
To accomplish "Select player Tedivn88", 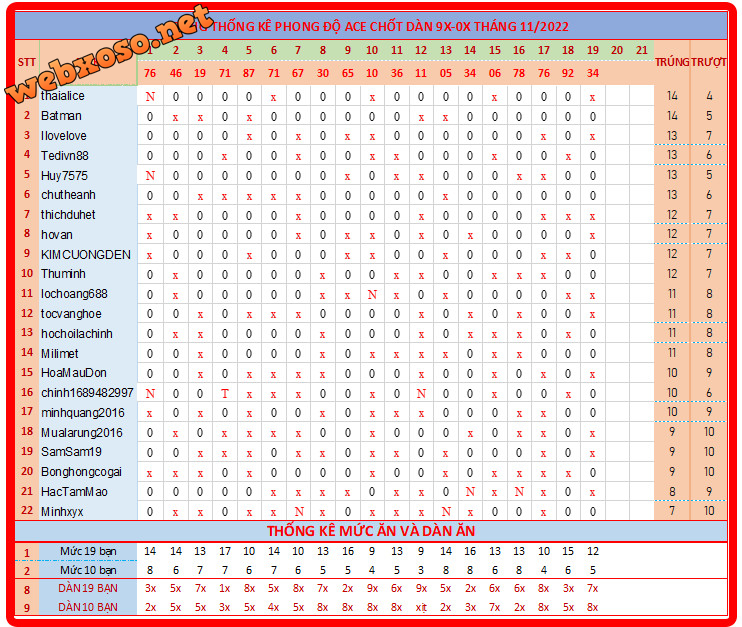I will coord(64,156).
